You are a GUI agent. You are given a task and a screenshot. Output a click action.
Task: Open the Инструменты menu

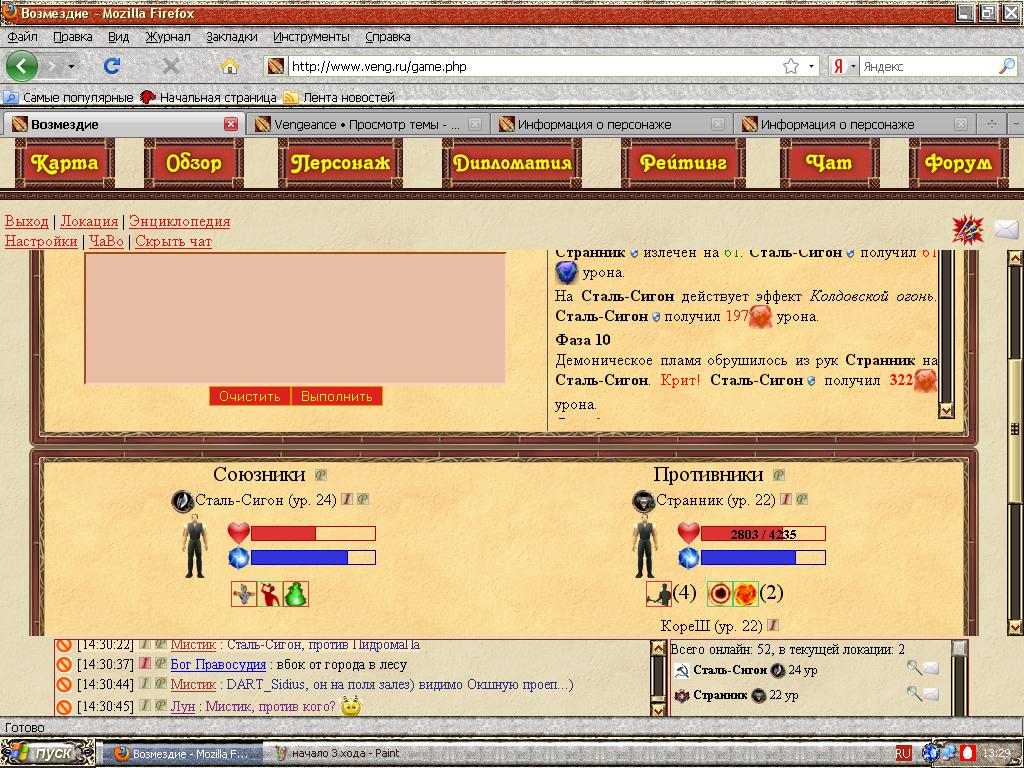(312, 37)
